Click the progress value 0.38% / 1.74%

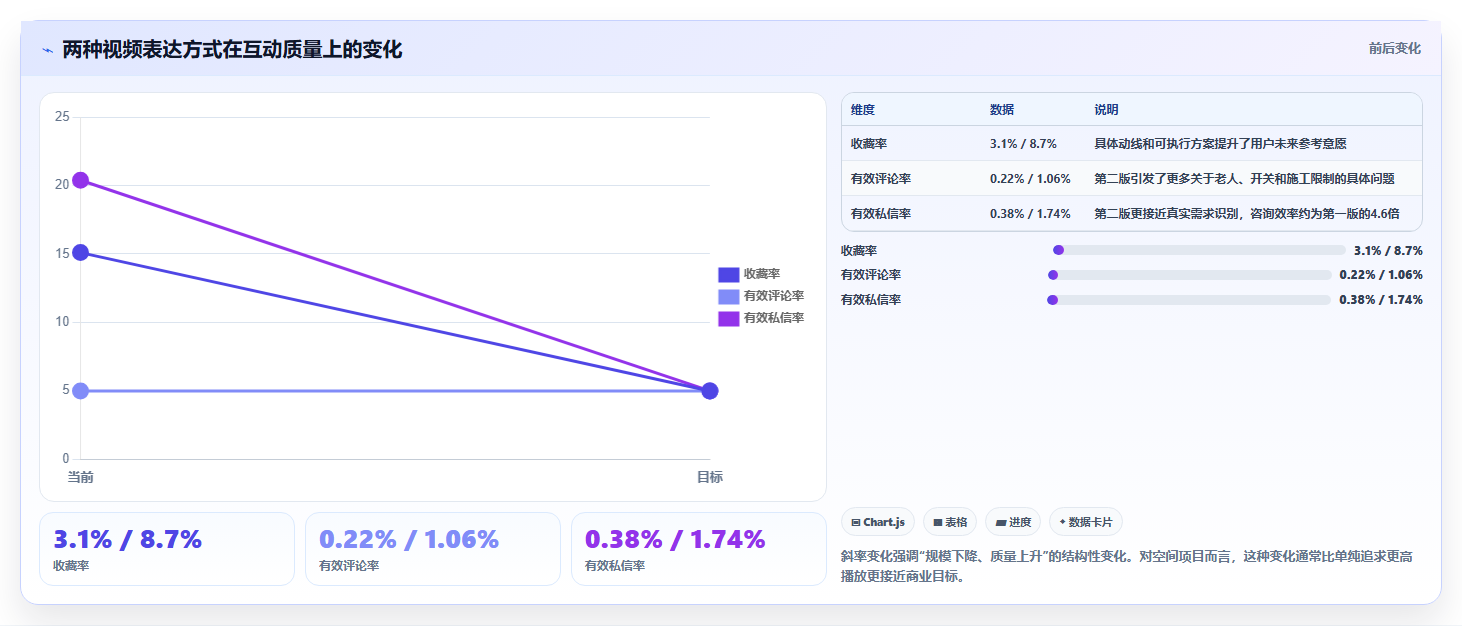coord(1381,299)
